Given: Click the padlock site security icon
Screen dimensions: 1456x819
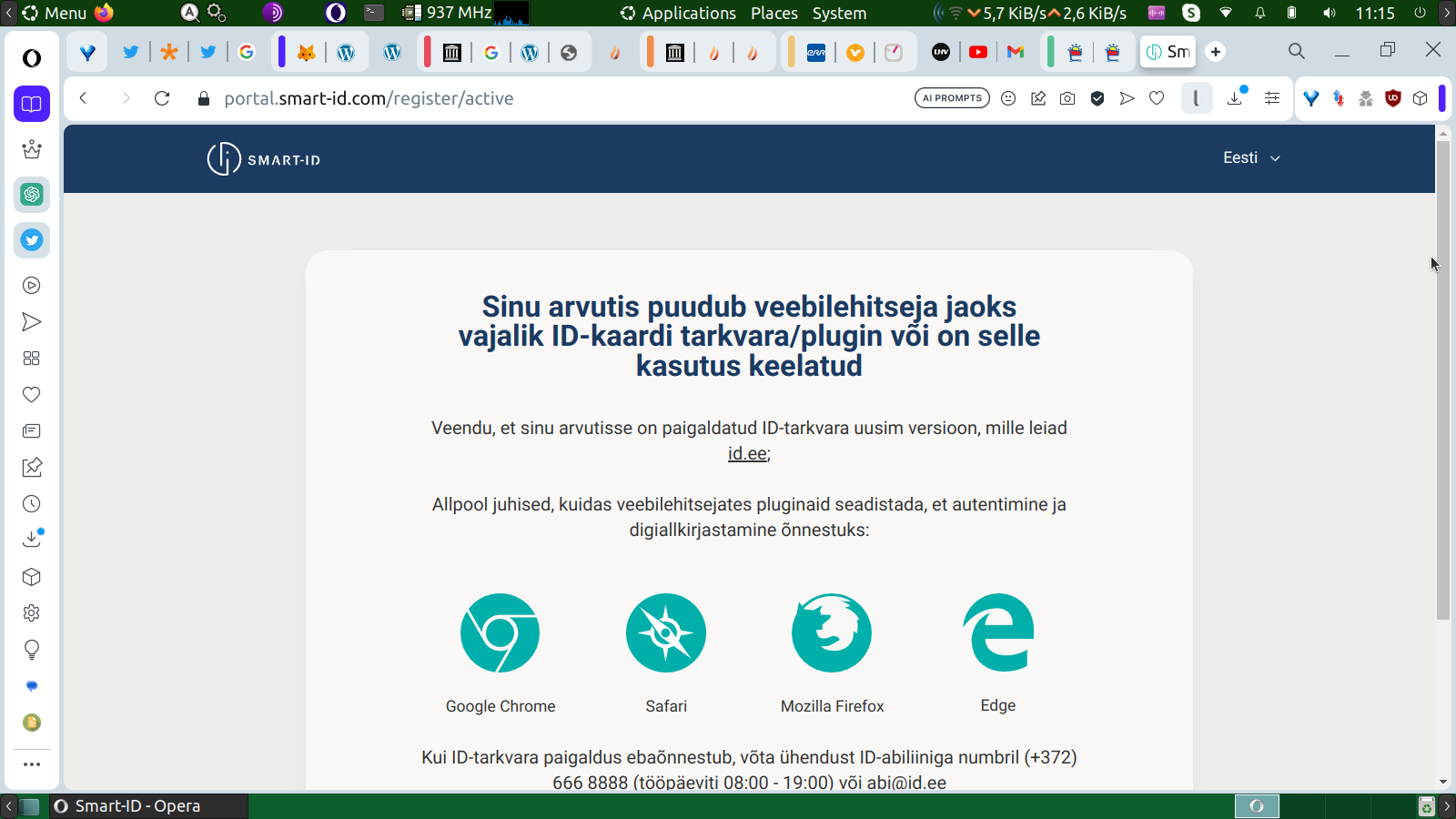Looking at the screenshot, I should click(x=204, y=98).
